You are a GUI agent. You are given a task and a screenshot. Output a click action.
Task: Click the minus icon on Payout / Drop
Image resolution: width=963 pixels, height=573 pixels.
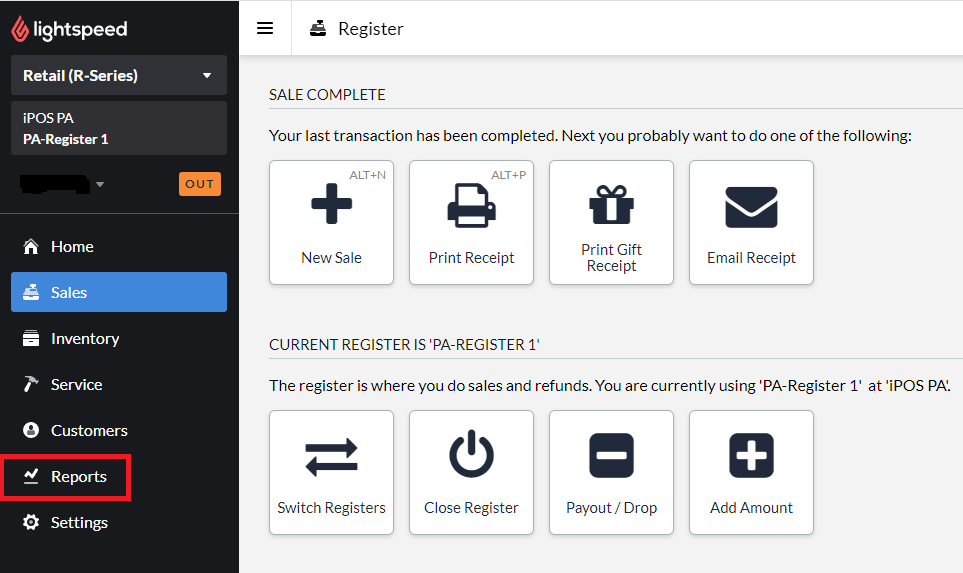coord(612,455)
